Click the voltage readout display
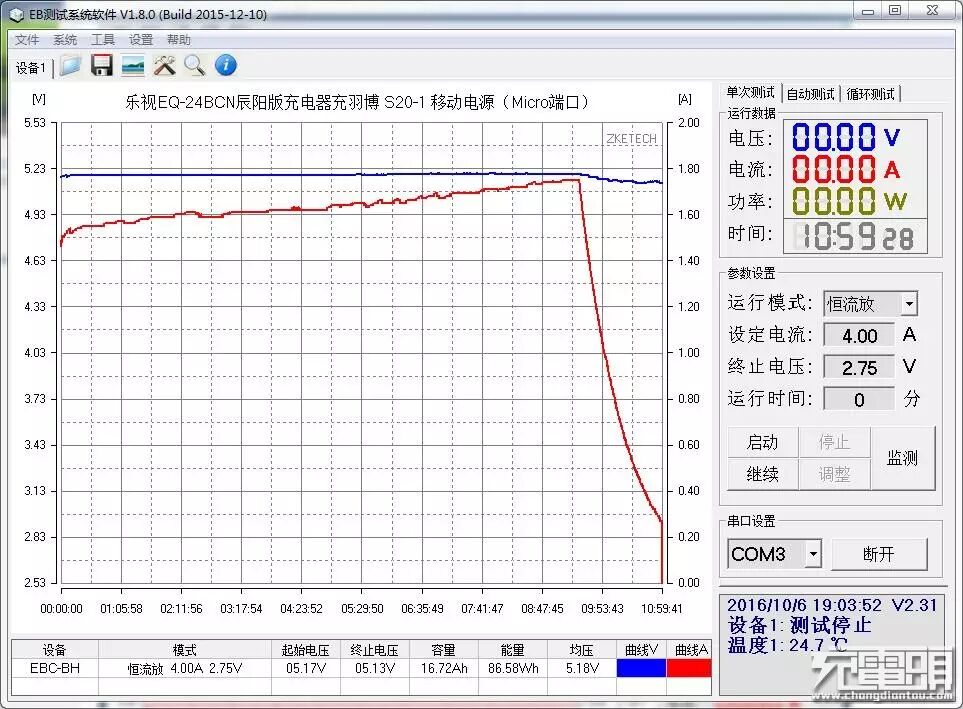This screenshot has width=963, height=709. click(x=846, y=137)
